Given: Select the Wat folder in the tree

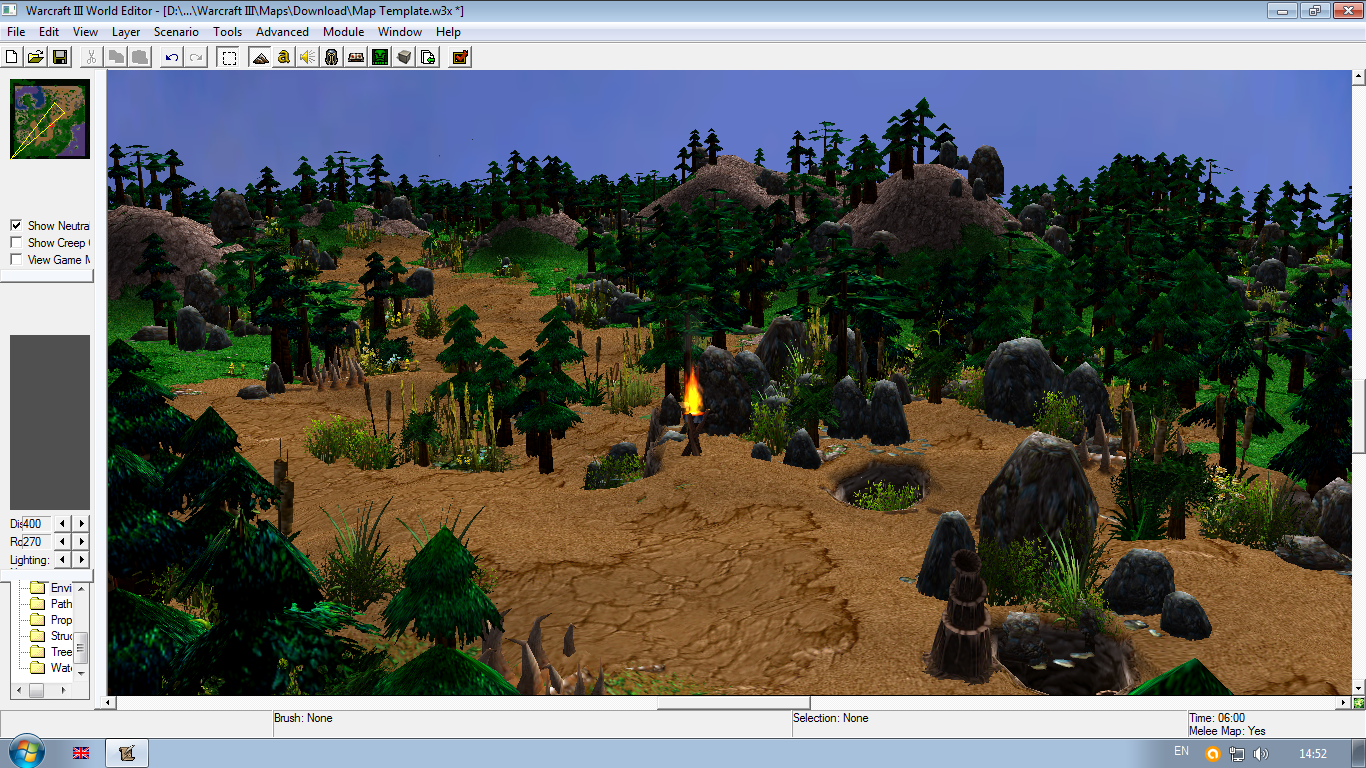Looking at the screenshot, I should [51, 668].
